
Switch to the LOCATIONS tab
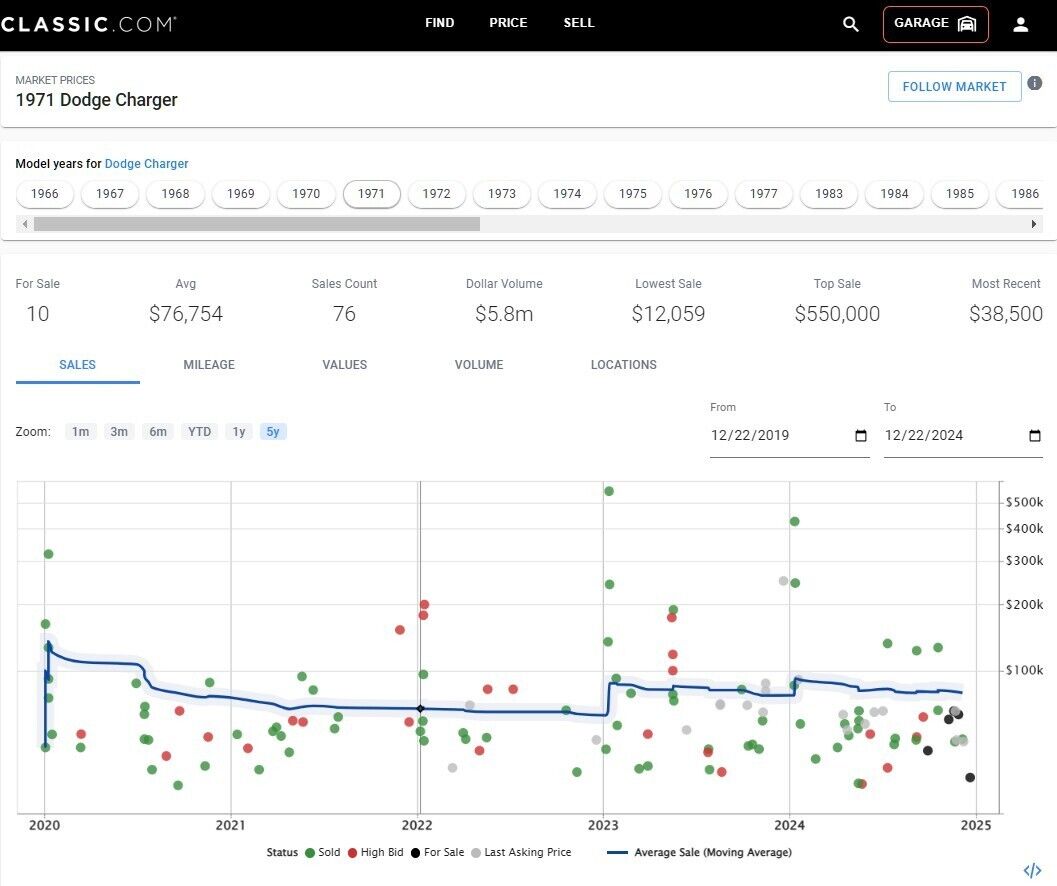point(623,365)
